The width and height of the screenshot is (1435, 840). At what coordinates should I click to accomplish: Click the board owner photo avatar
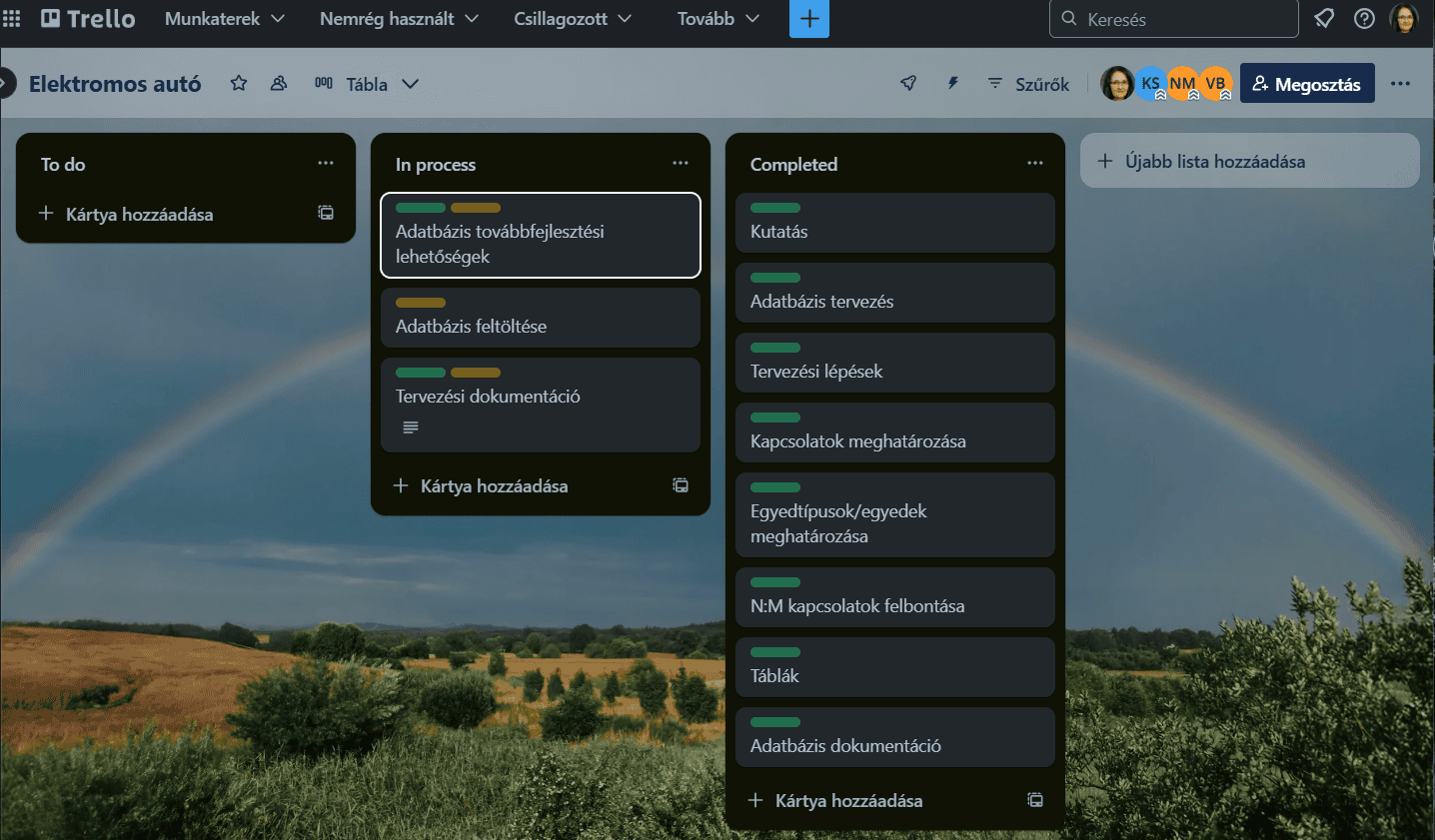[x=1117, y=84]
